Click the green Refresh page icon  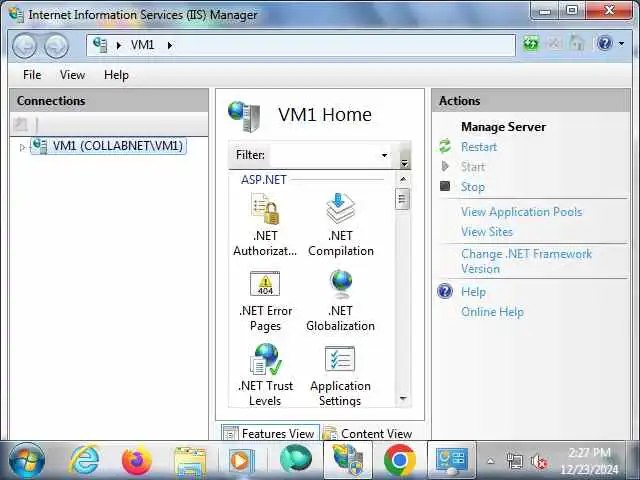531,43
